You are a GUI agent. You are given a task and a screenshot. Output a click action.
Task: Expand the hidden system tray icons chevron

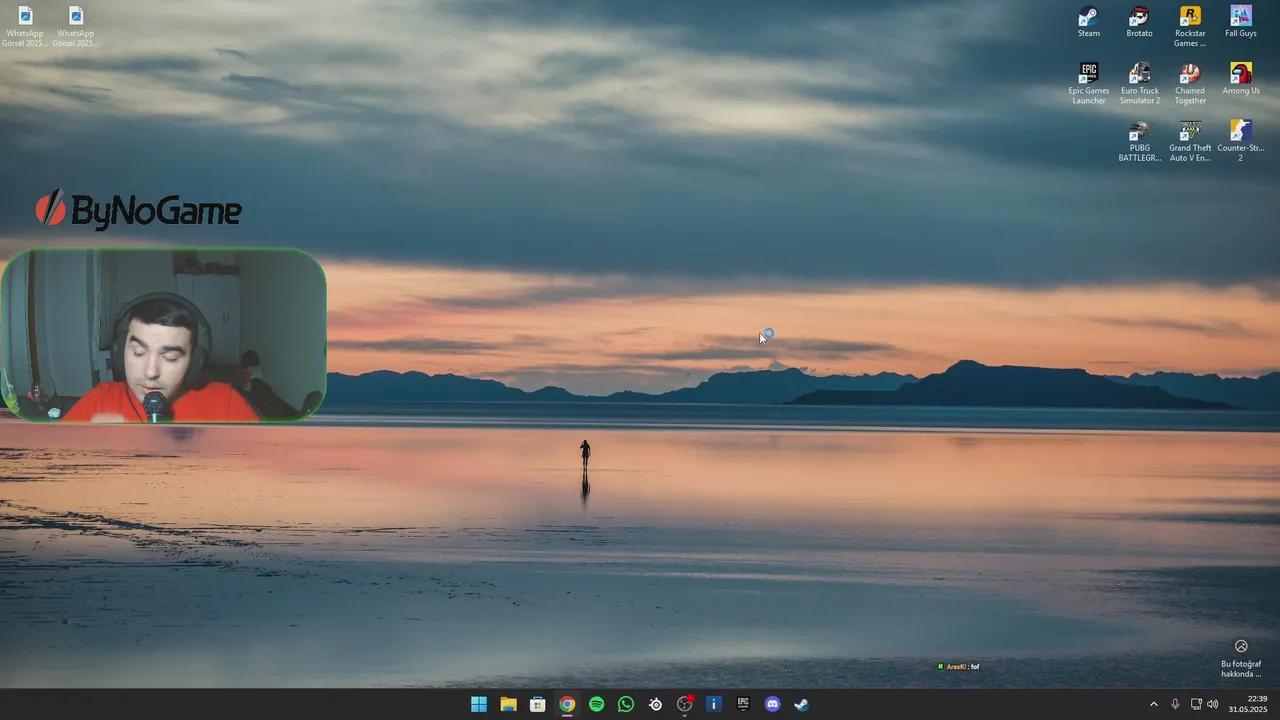point(1153,704)
